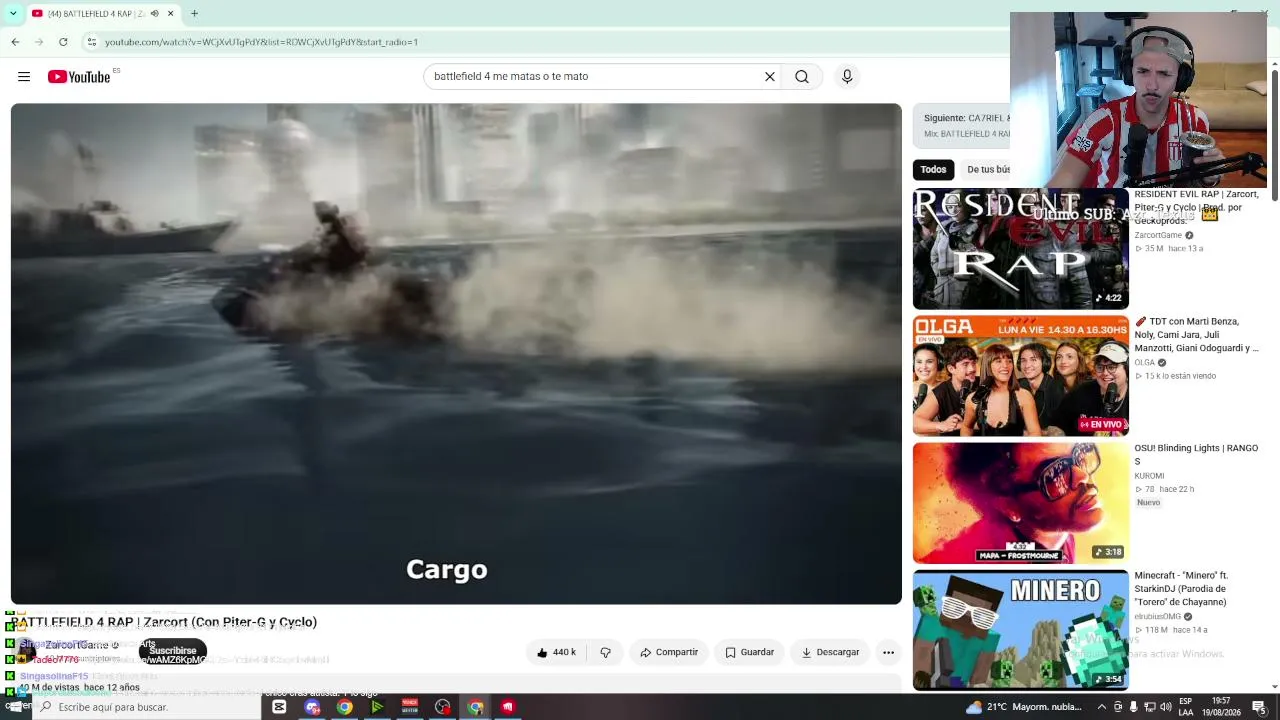
Task: Go back one page in the browser
Action: (15, 42)
